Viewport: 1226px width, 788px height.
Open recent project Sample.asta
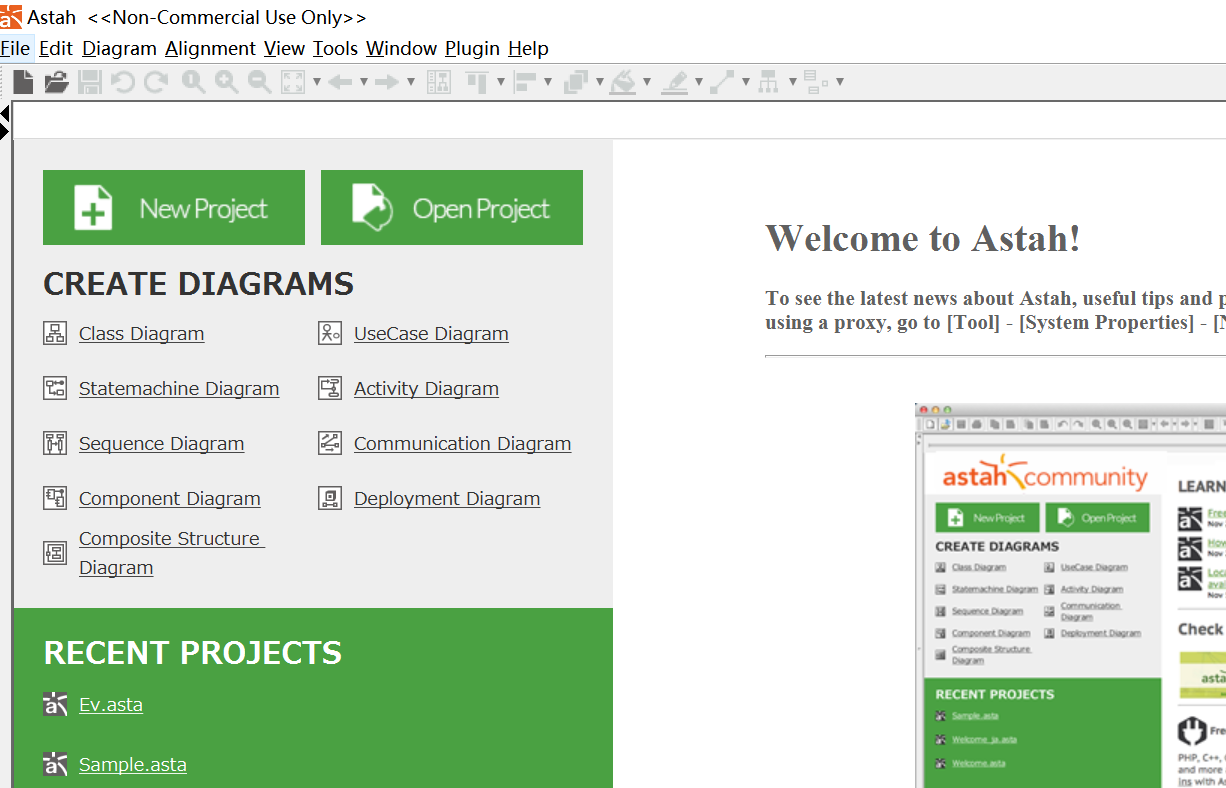(133, 765)
